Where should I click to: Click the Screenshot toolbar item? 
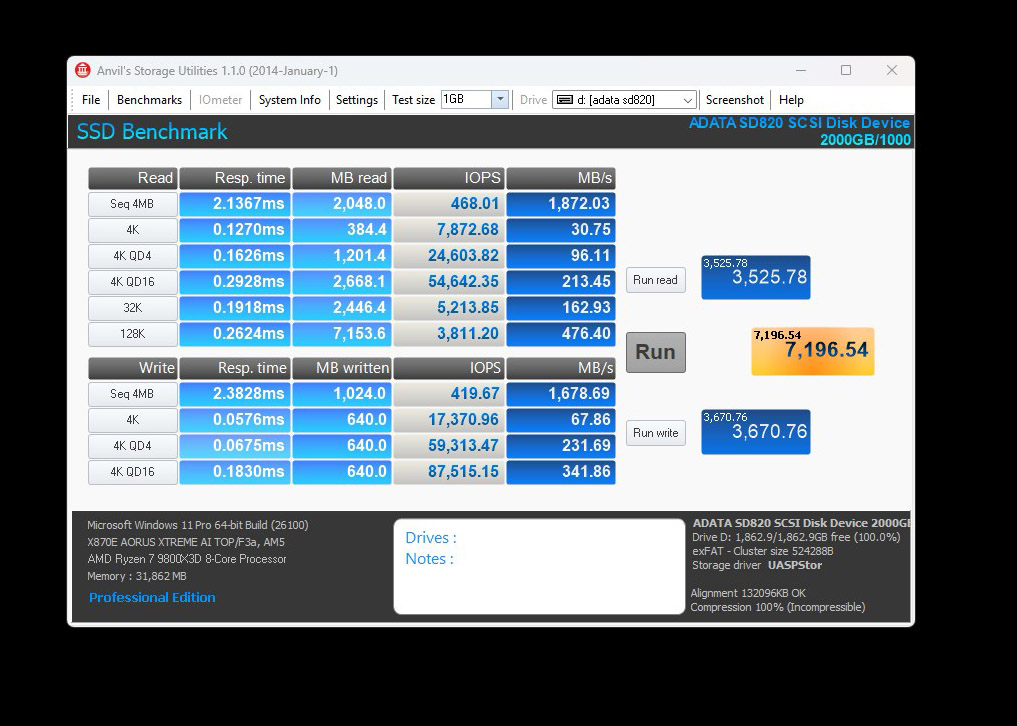pyautogui.click(x=735, y=100)
